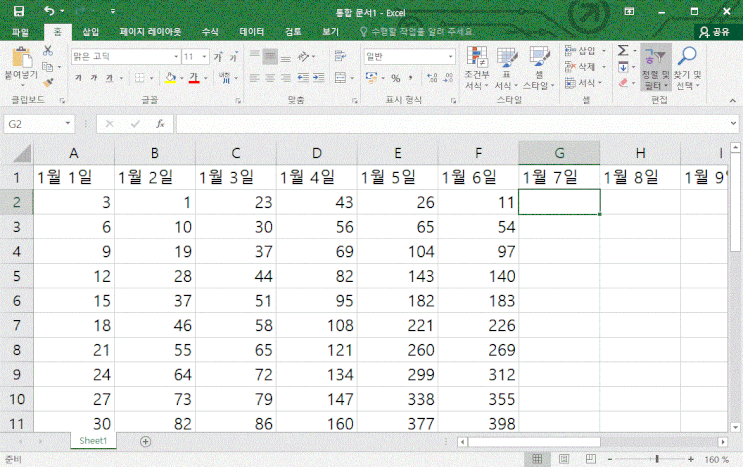The height and width of the screenshot is (467, 743).
Task: Select the Format Painter brush icon
Action: [x=48, y=83]
